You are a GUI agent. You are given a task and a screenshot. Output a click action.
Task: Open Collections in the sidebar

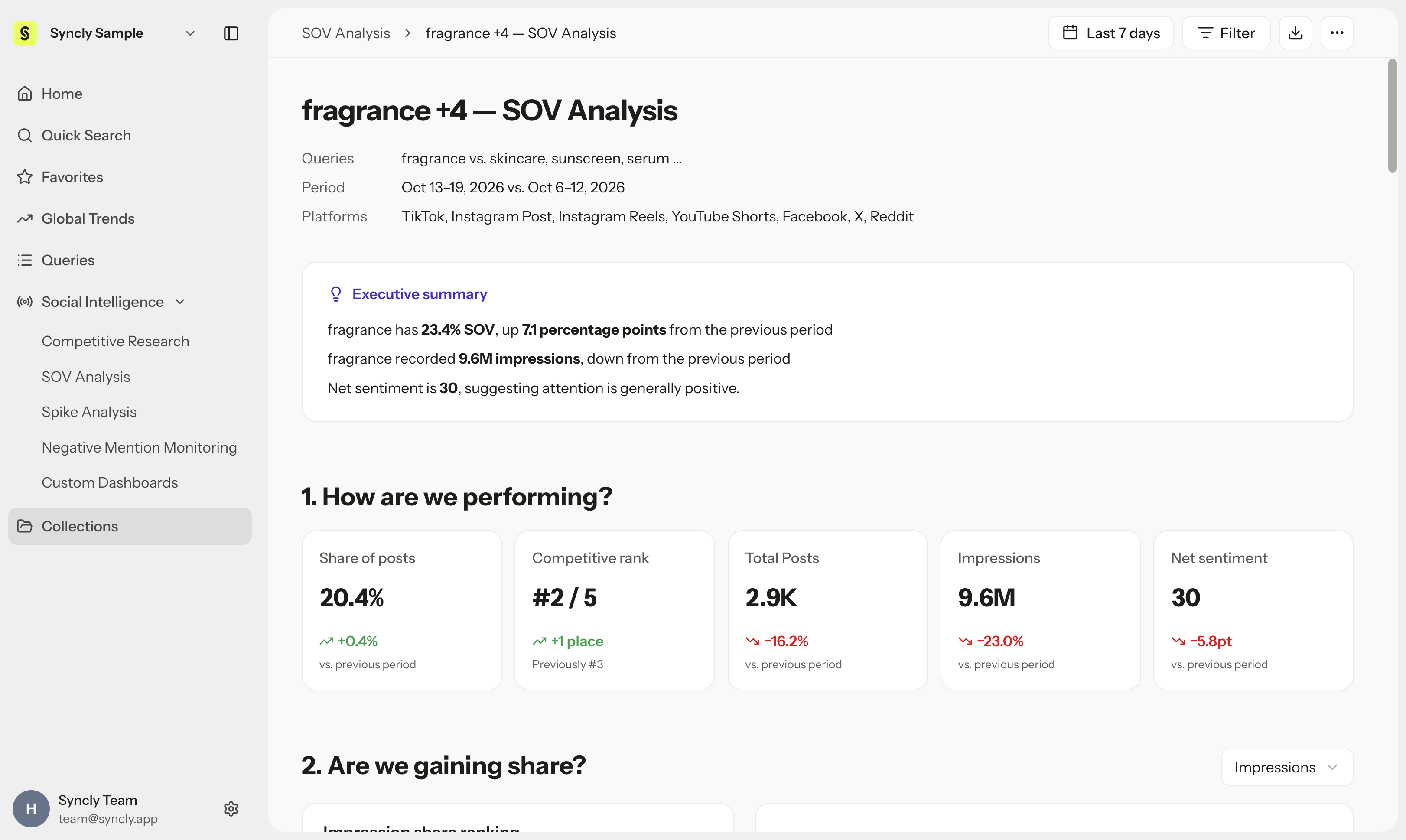(x=130, y=527)
